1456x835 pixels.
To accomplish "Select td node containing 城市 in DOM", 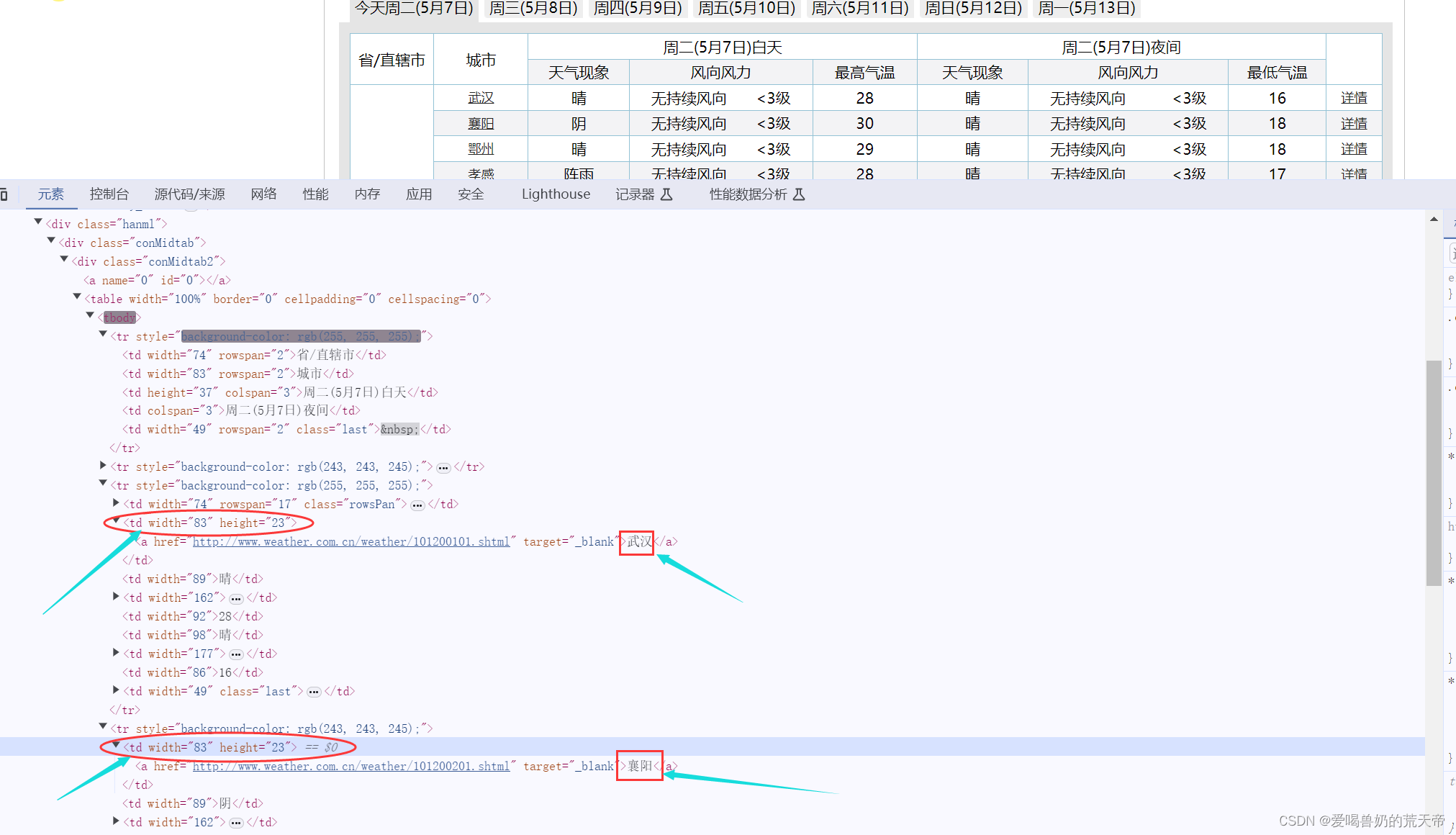I will tap(238, 374).
